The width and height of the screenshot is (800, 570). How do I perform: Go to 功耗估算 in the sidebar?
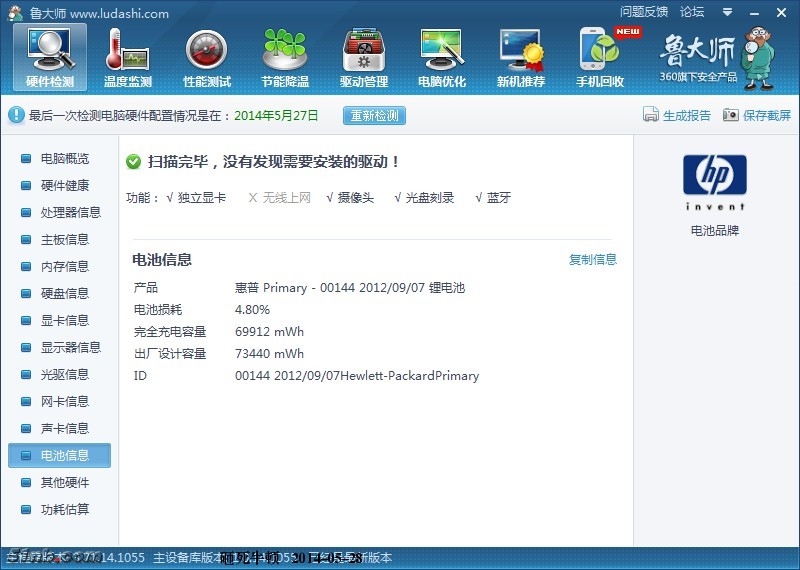point(64,510)
